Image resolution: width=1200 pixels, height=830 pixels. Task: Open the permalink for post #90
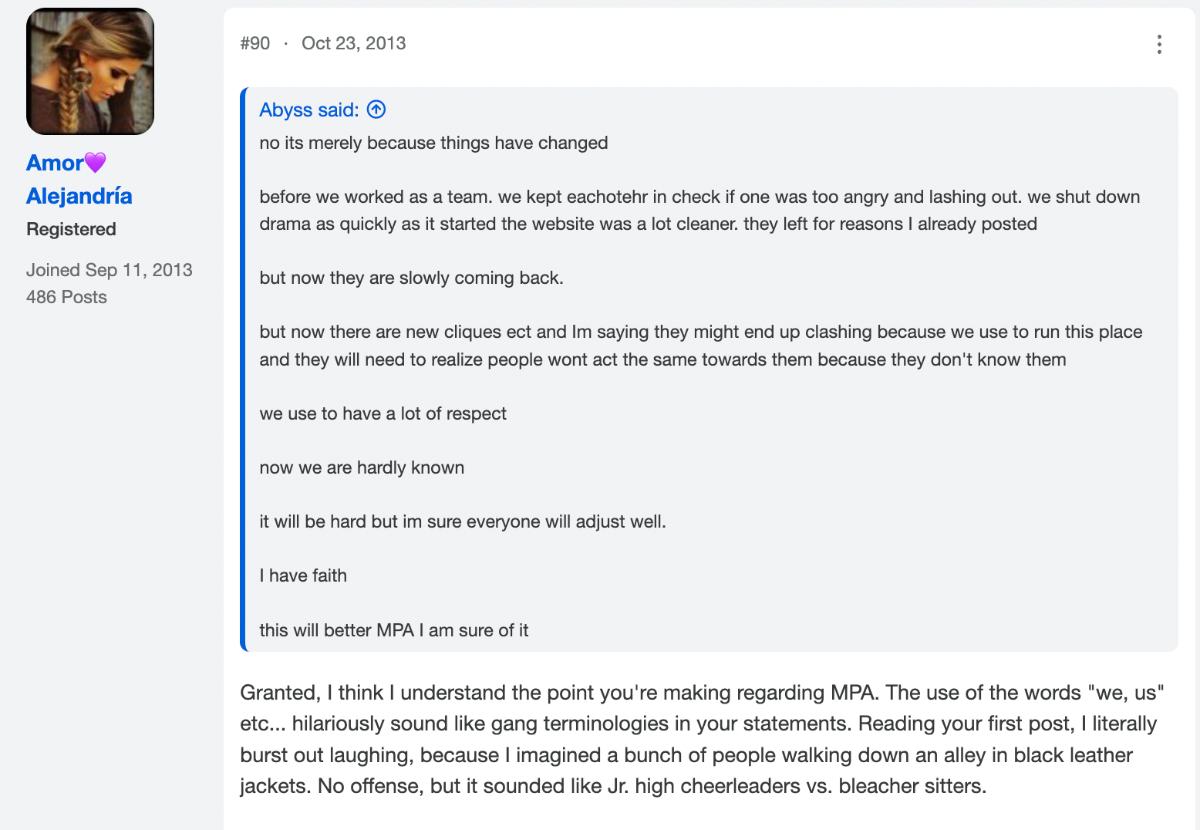coord(255,43)
